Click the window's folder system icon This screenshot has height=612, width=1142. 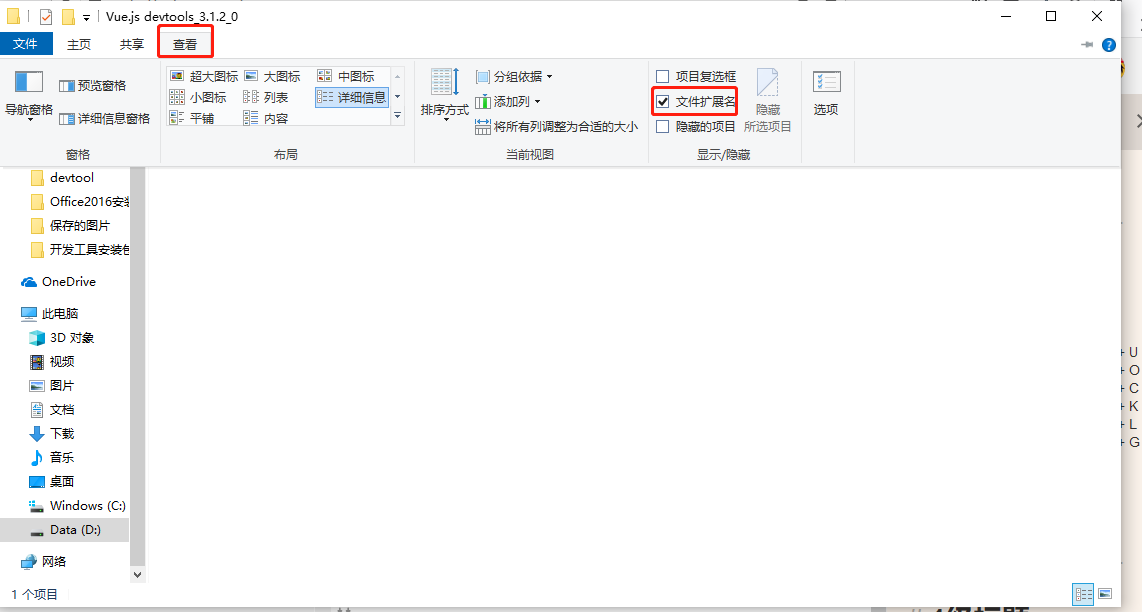click(x=13, y=16)
